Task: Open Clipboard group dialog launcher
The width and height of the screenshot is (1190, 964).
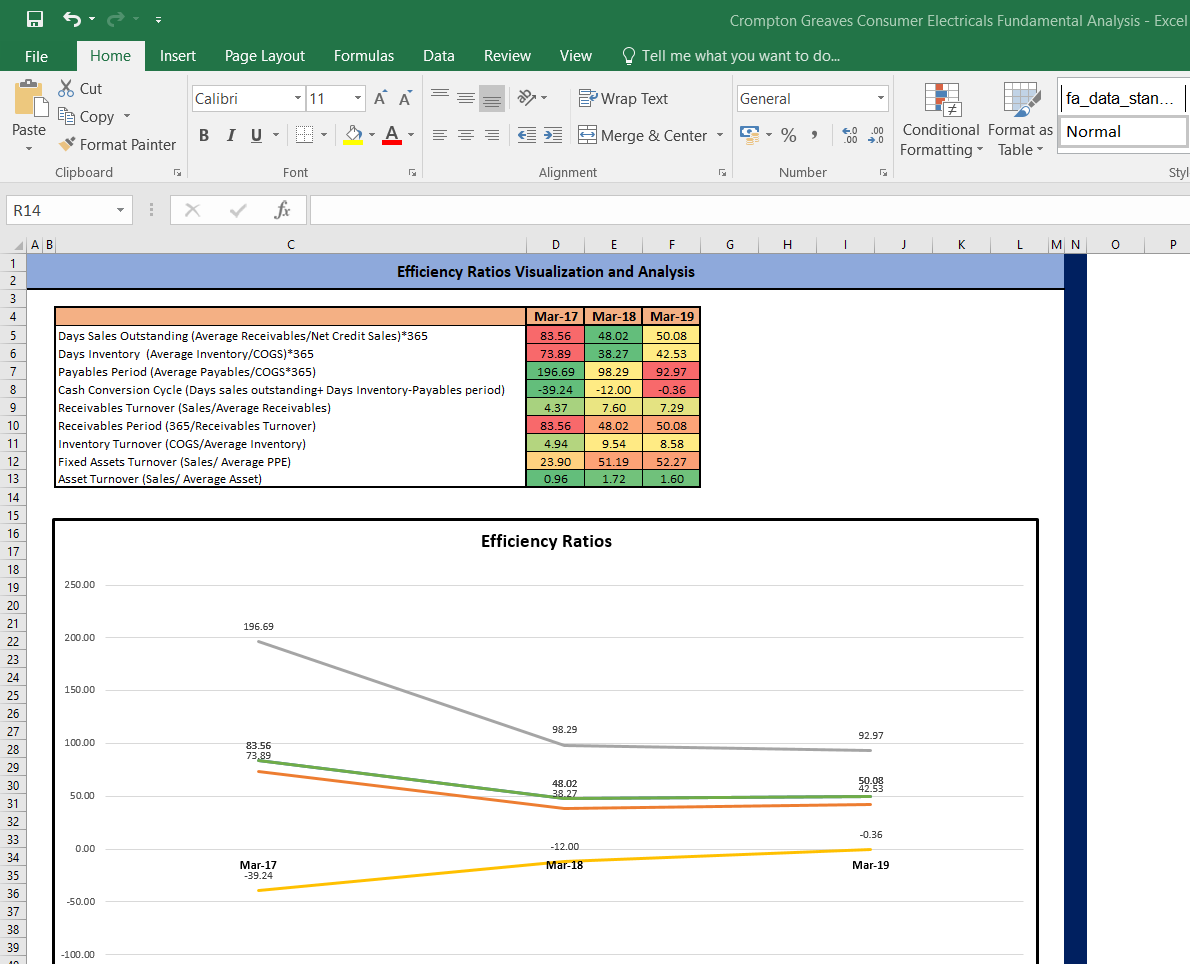Action: (x=178, y=173)
